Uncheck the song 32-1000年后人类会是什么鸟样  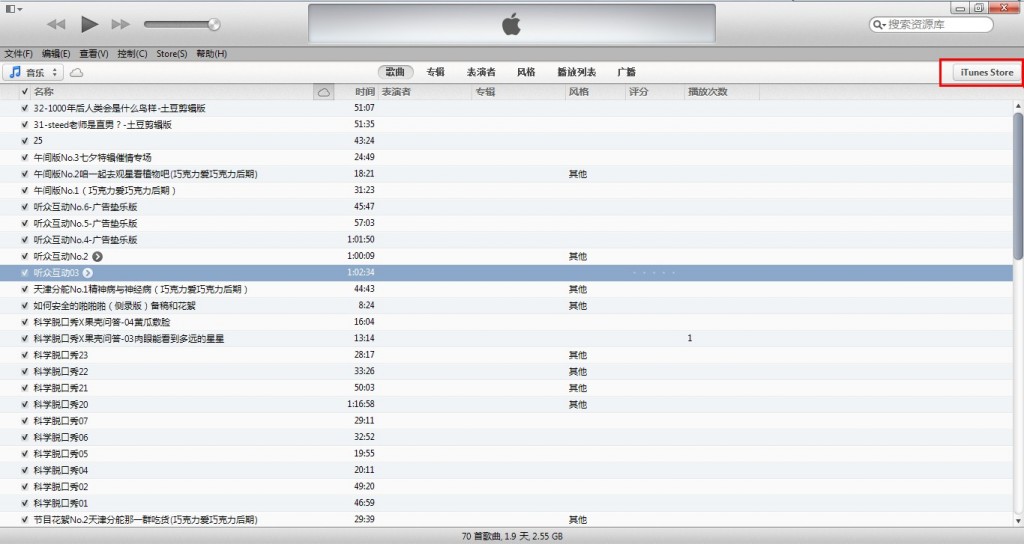[x=25, y=108]
